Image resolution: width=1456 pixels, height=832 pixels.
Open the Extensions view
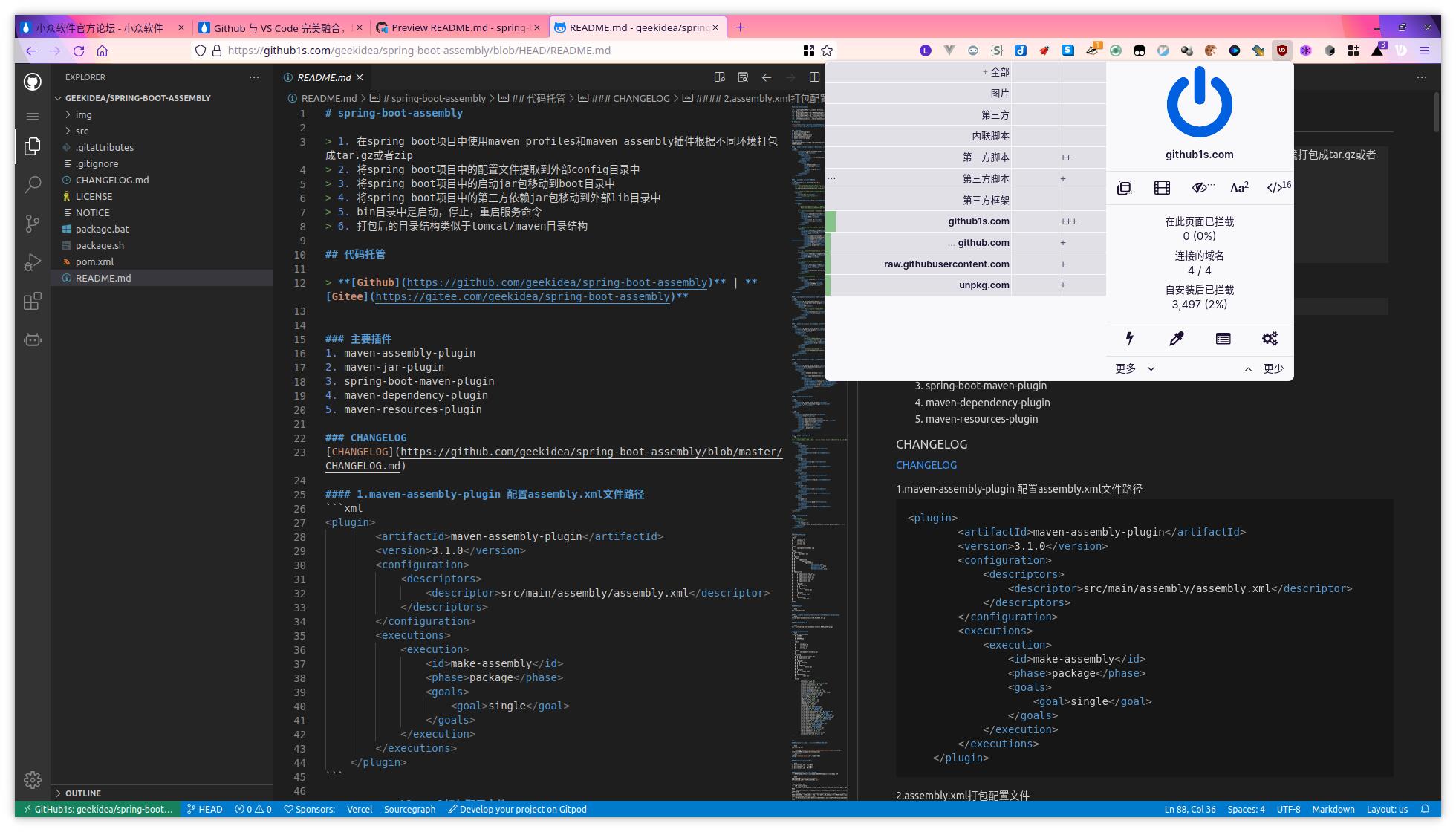point(33,301)
